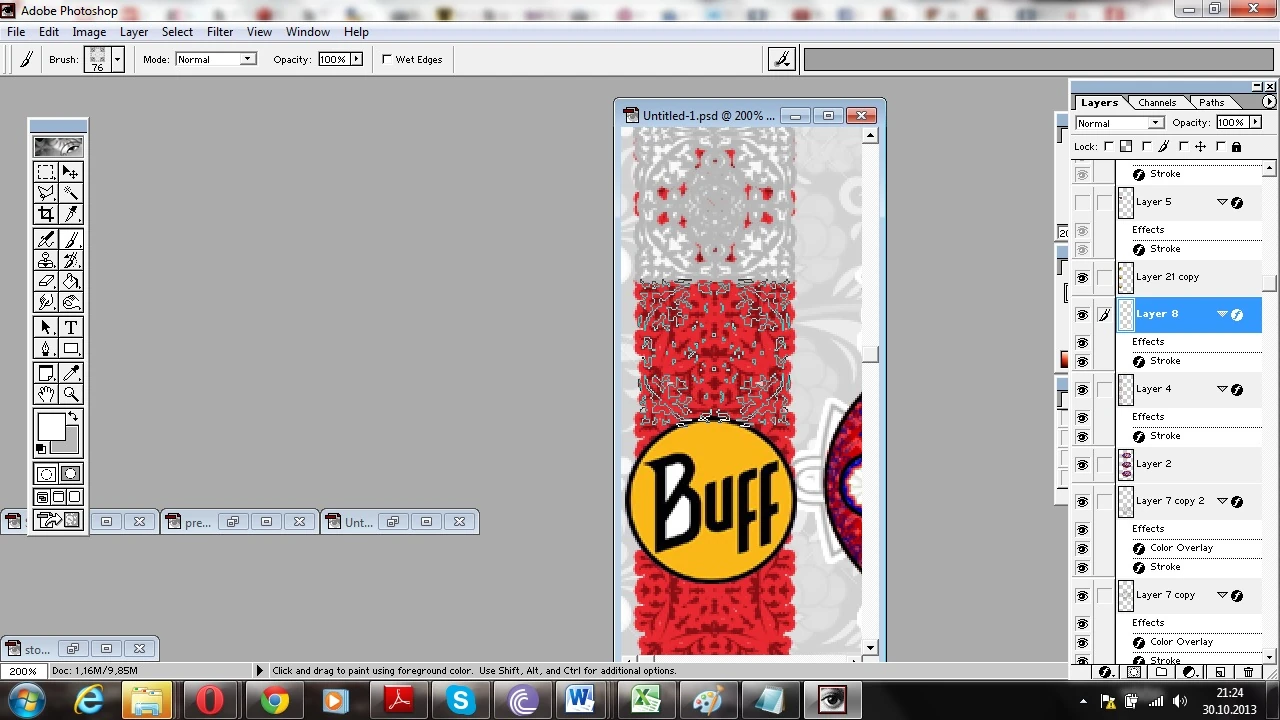
Task: Select the Rectangular Marquee tool
Action: point(46,172)
